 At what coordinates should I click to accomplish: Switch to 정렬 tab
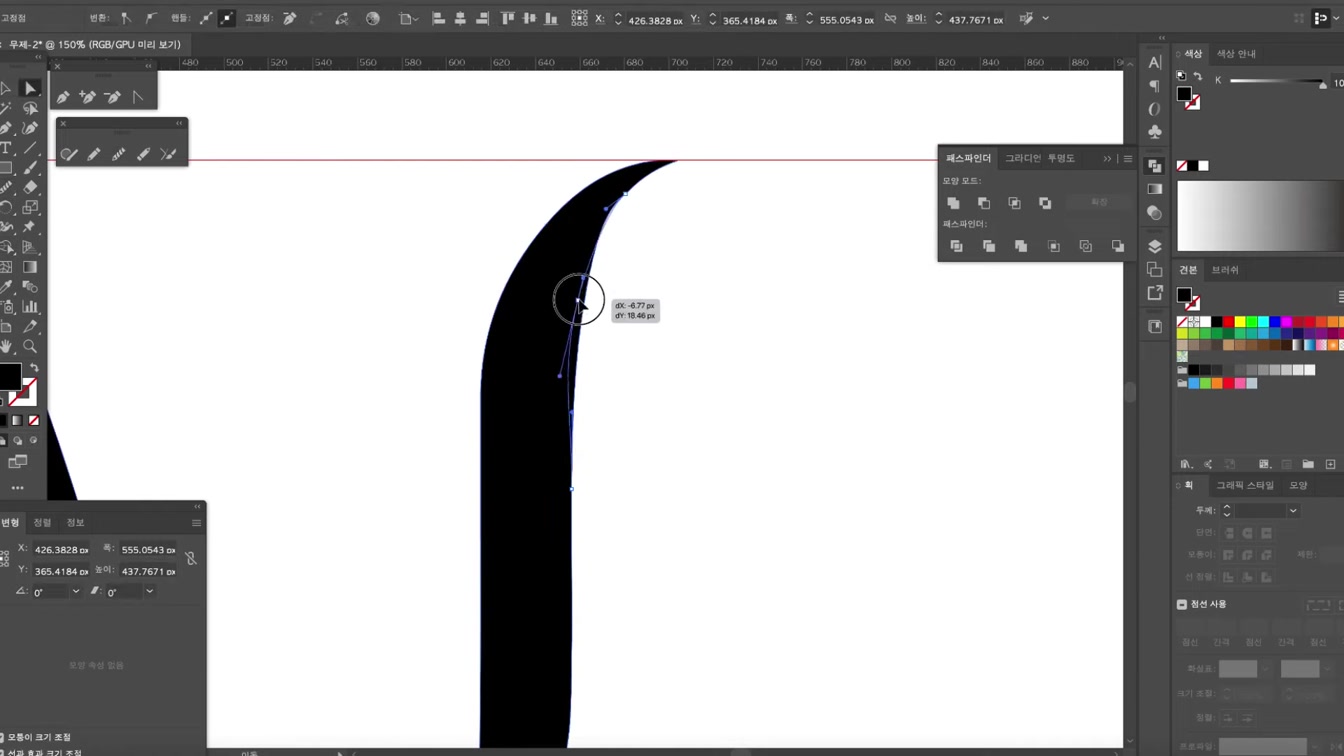click(x=42, y=522)
